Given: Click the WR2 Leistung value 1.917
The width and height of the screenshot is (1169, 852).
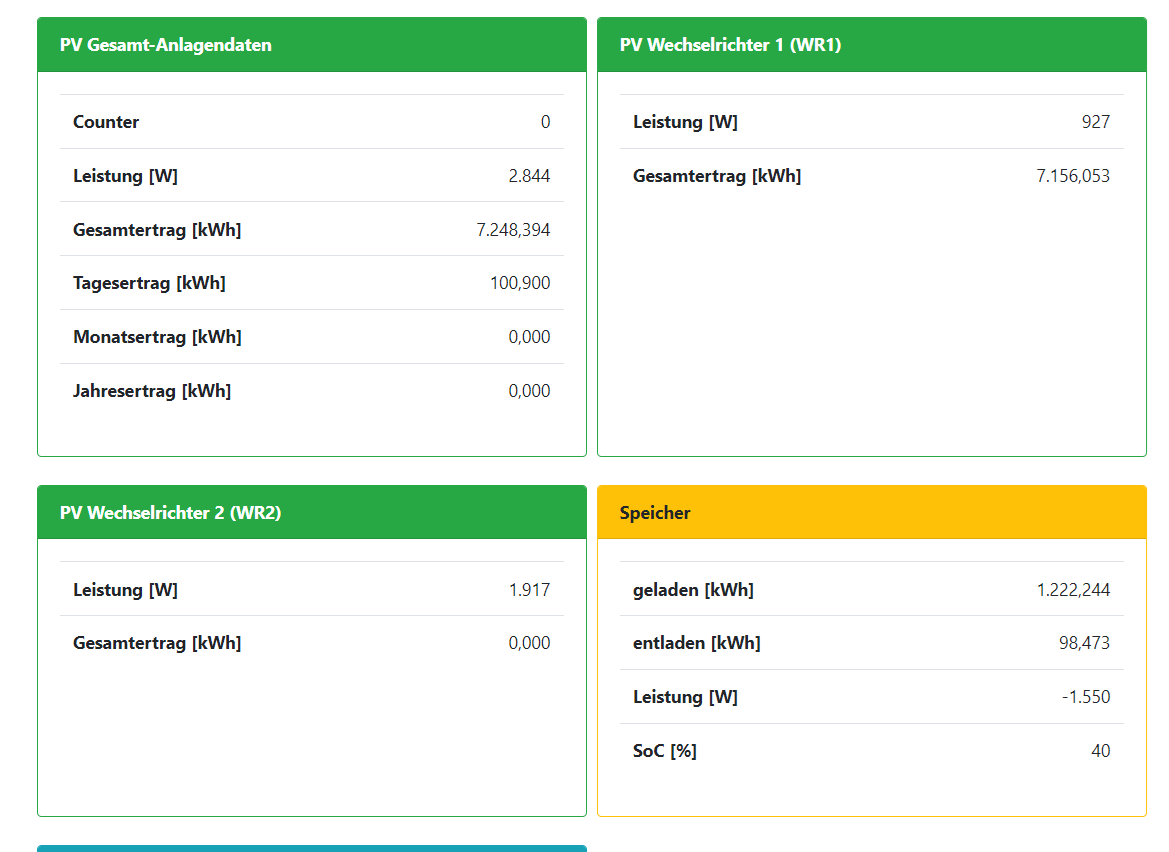Looking at the screenshot, I should (529, 590).
